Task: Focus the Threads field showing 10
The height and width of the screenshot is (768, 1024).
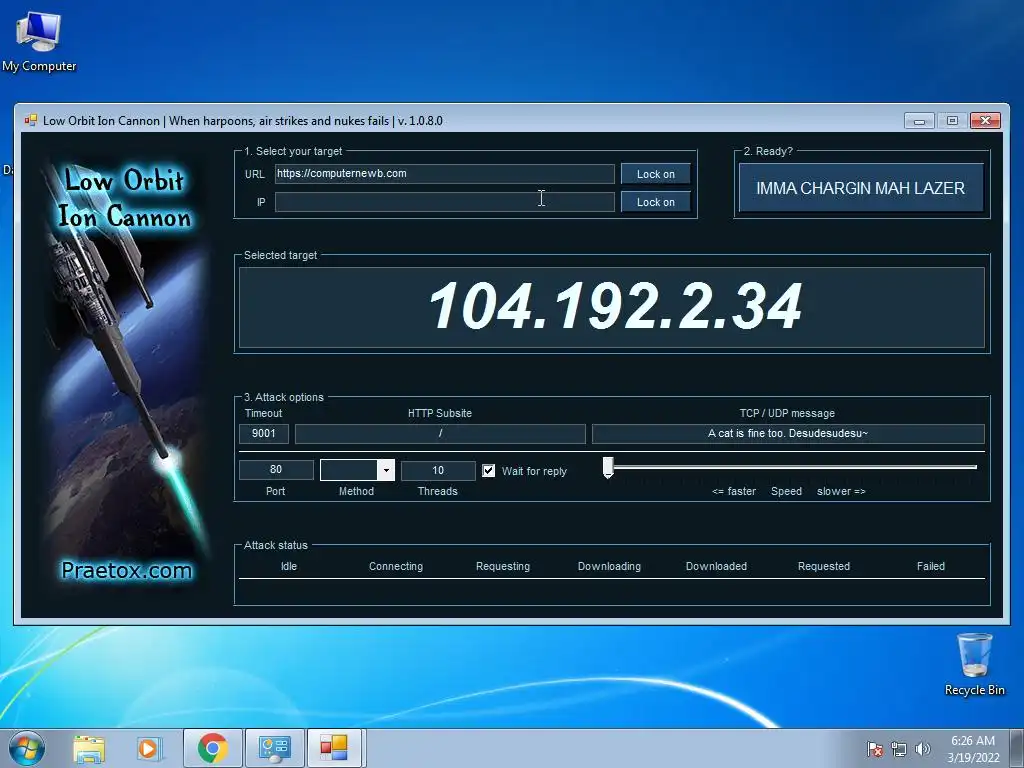Action: pyautogui.click(x=438, y=470)
